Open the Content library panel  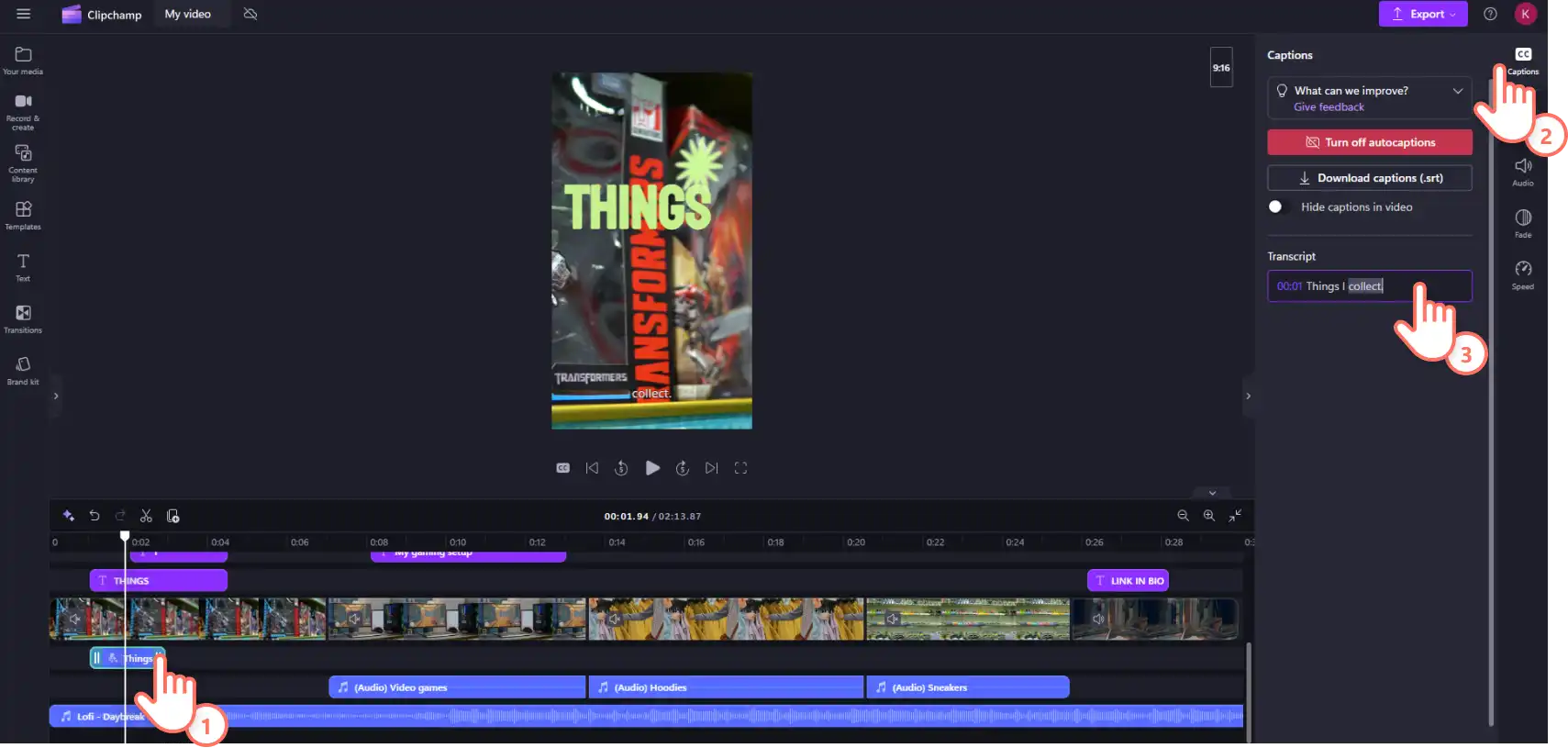(x=23, y=162)
